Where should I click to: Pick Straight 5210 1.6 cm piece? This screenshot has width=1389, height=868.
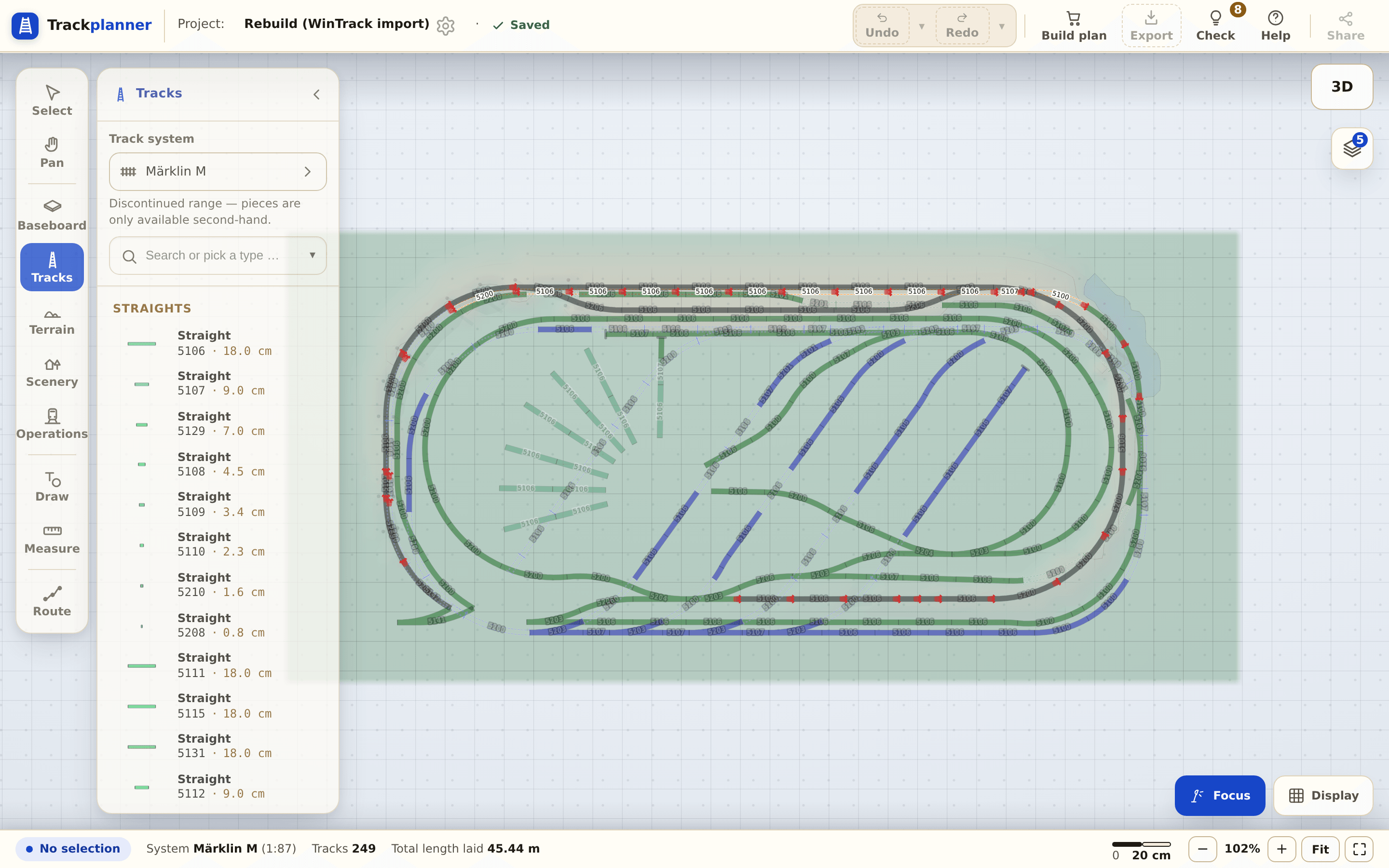218,584
